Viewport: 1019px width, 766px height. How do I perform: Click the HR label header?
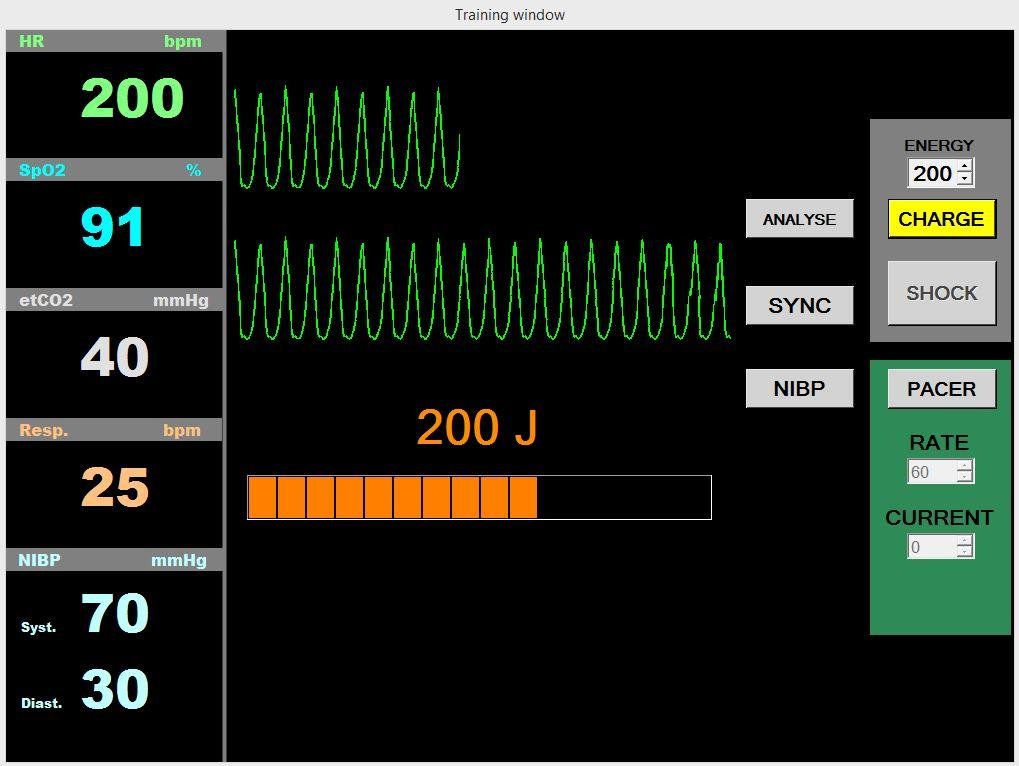coord(31,41)
